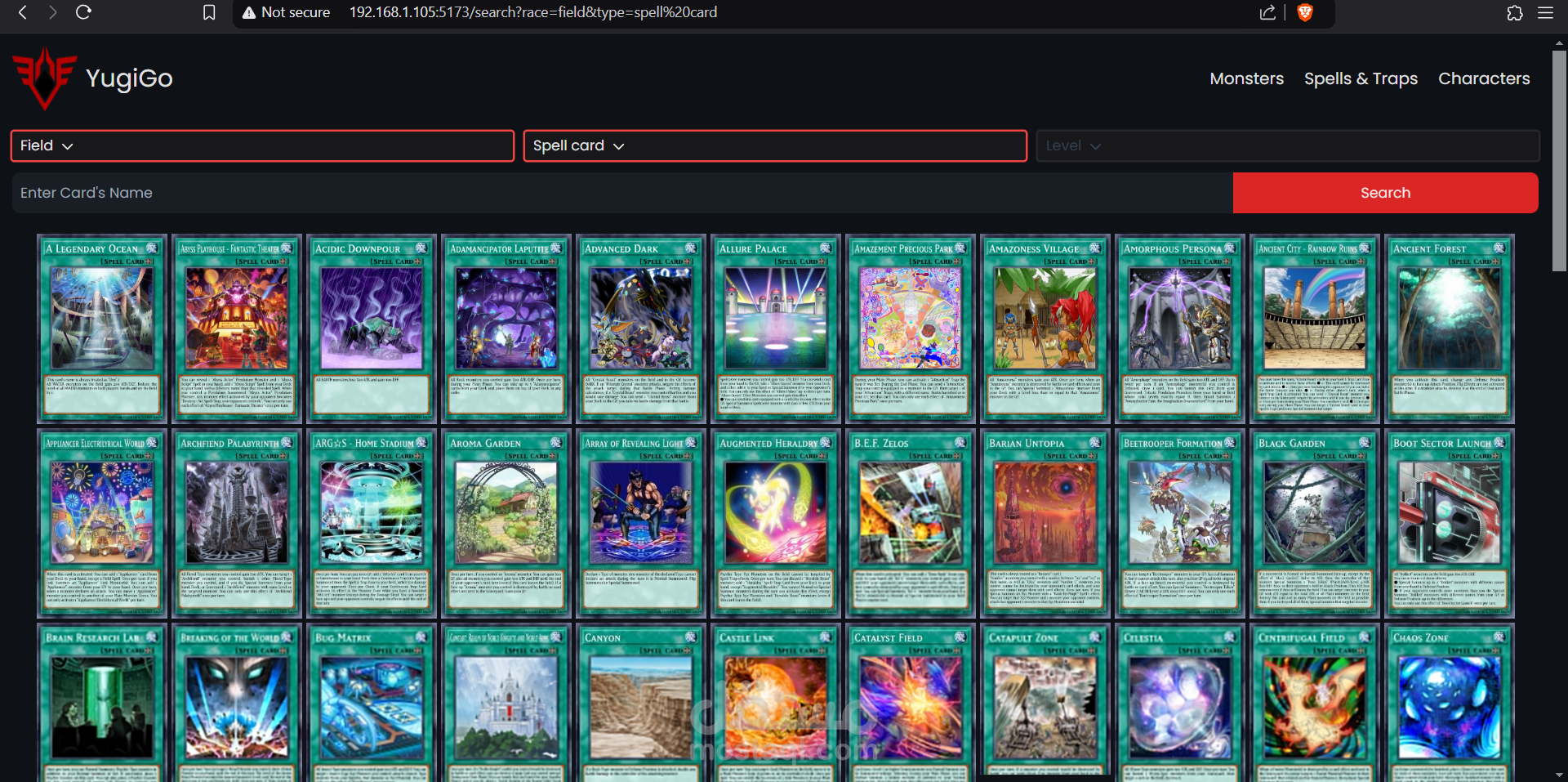The image size is (1568, 782).
Task: Open the browser extensions puzzle icon
Action: (x=1515, y=12)
